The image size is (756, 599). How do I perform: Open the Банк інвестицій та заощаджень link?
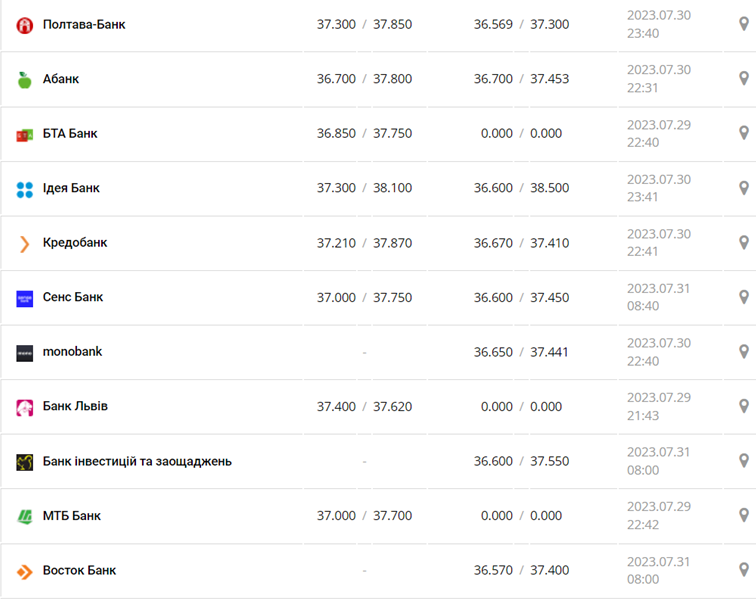[137, 461]
